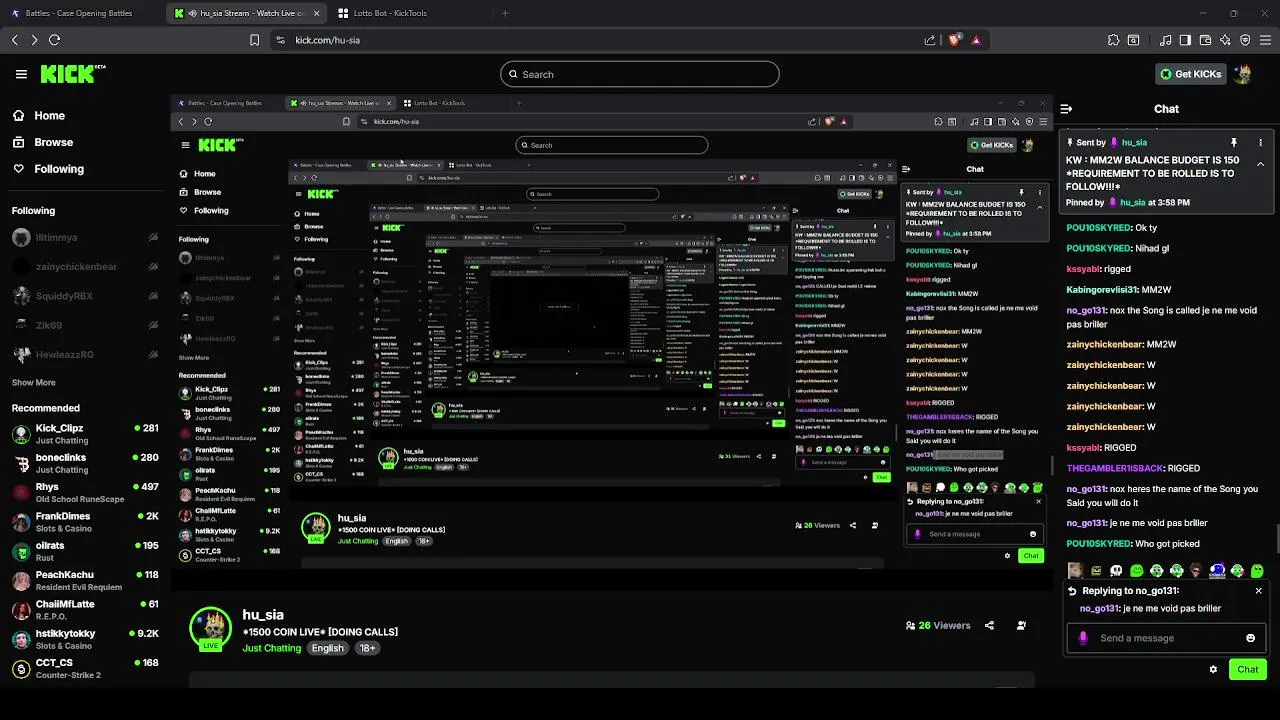Open the browser main hamburger menu
The image size is (1280, 720).
[1265, 40]
